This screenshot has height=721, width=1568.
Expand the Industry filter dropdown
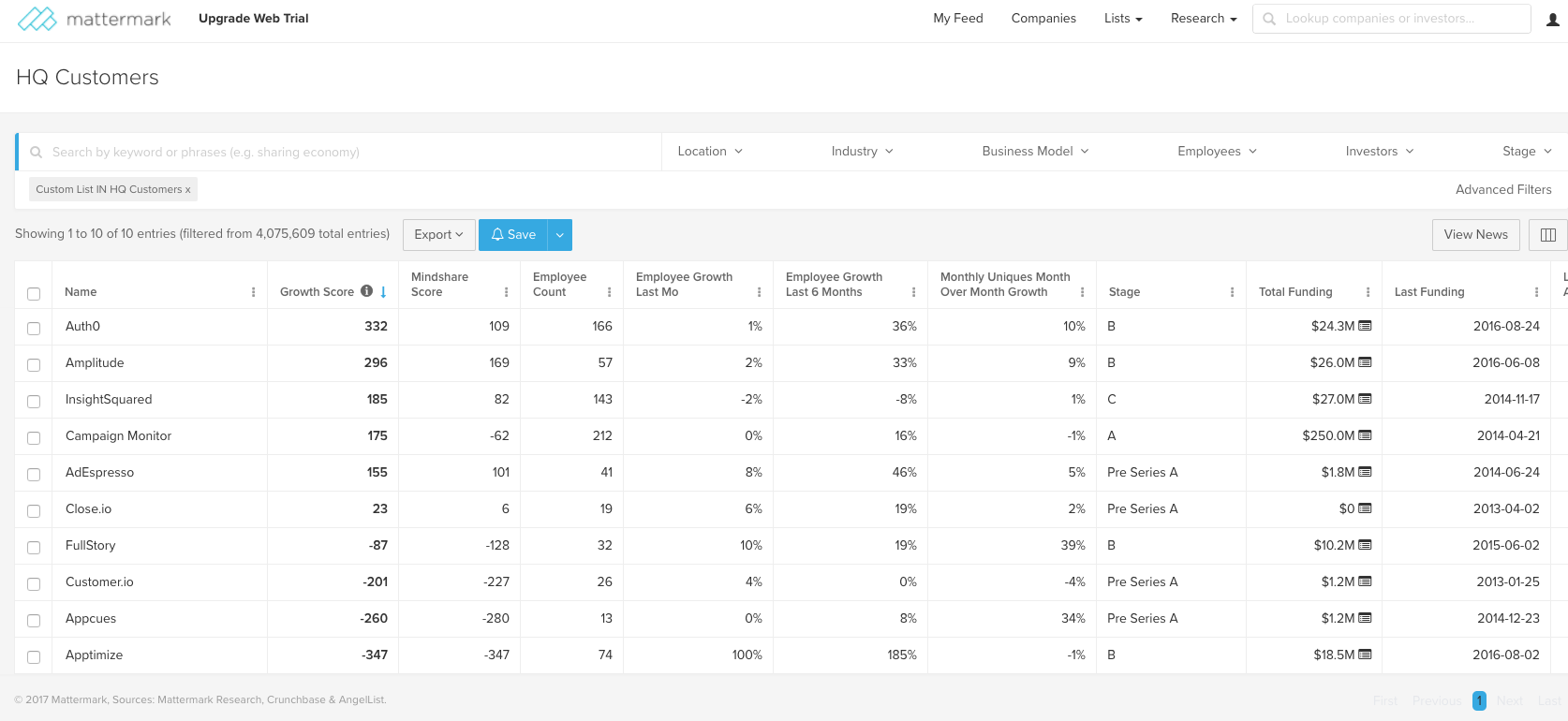[x=863, y=151]
